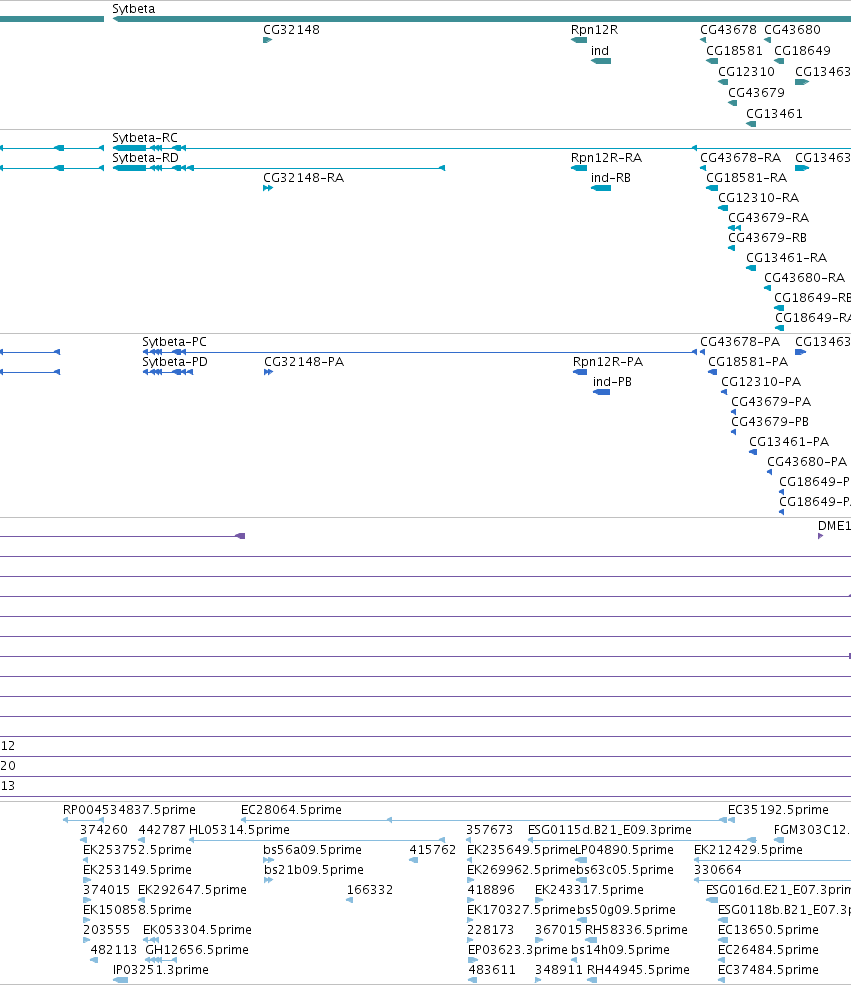The height and width of the screenshot is (985, 851).
Task: Select protein CG43680-PA
Action: point(807,462)
